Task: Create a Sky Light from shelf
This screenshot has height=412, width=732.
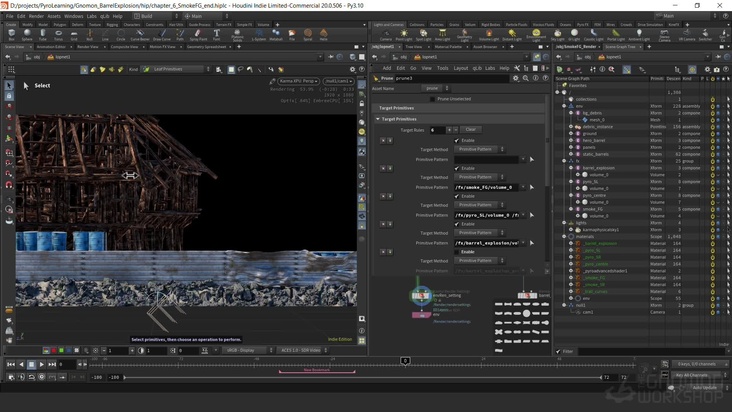Action: [x=557, y=34]
